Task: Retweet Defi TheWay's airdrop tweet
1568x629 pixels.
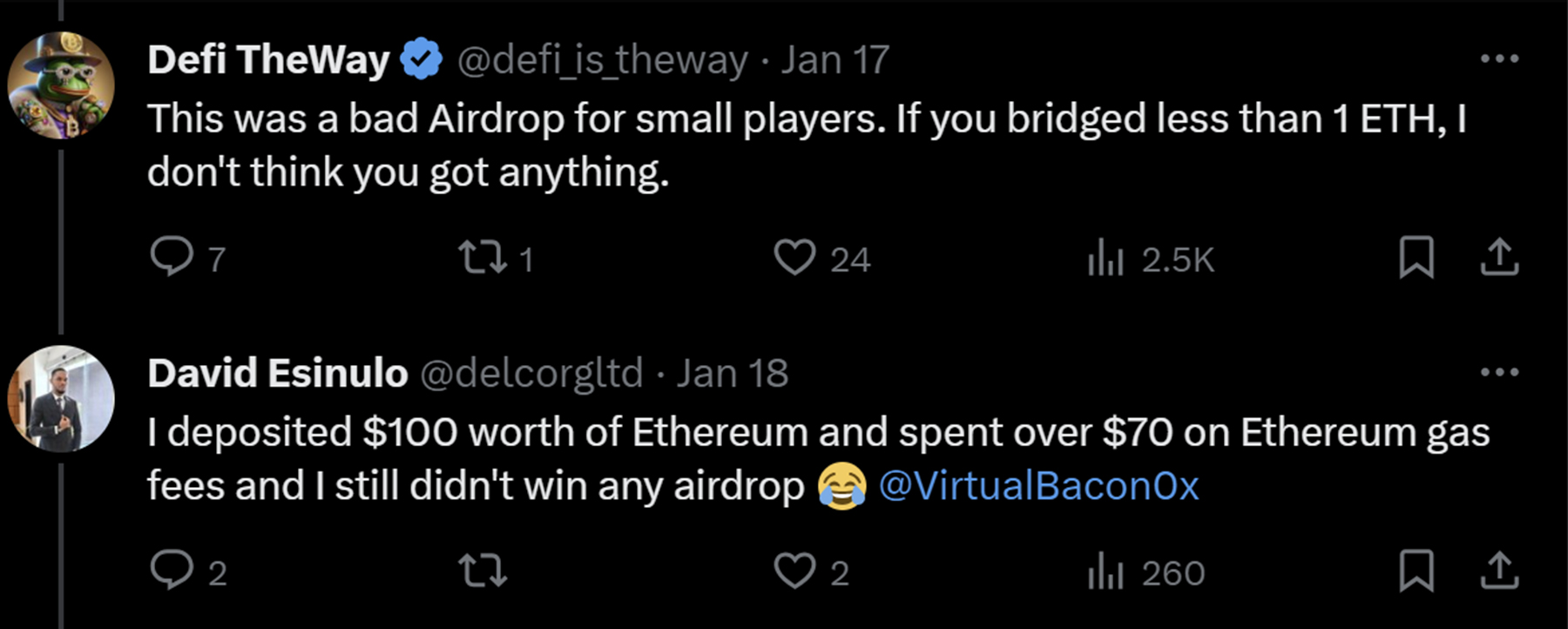Action: pos(482,257)
